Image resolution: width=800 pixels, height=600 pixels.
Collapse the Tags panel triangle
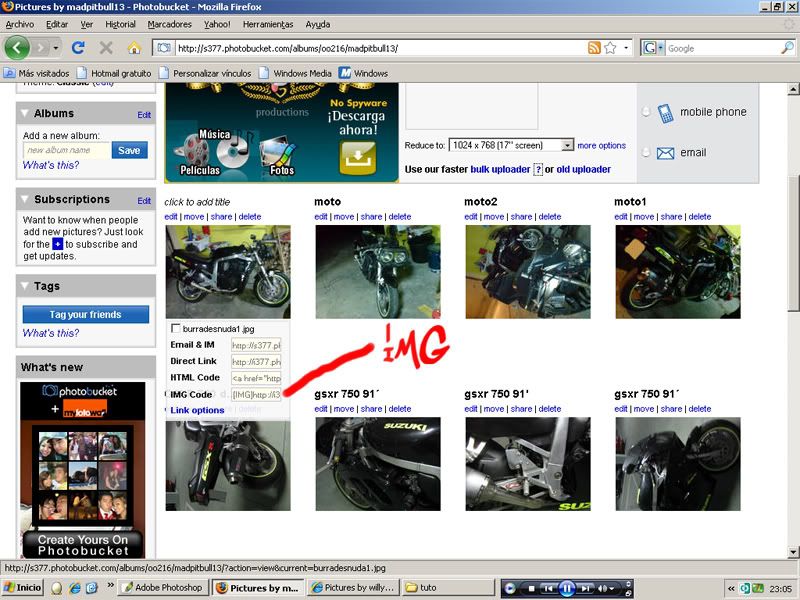[x=24, y=286]
